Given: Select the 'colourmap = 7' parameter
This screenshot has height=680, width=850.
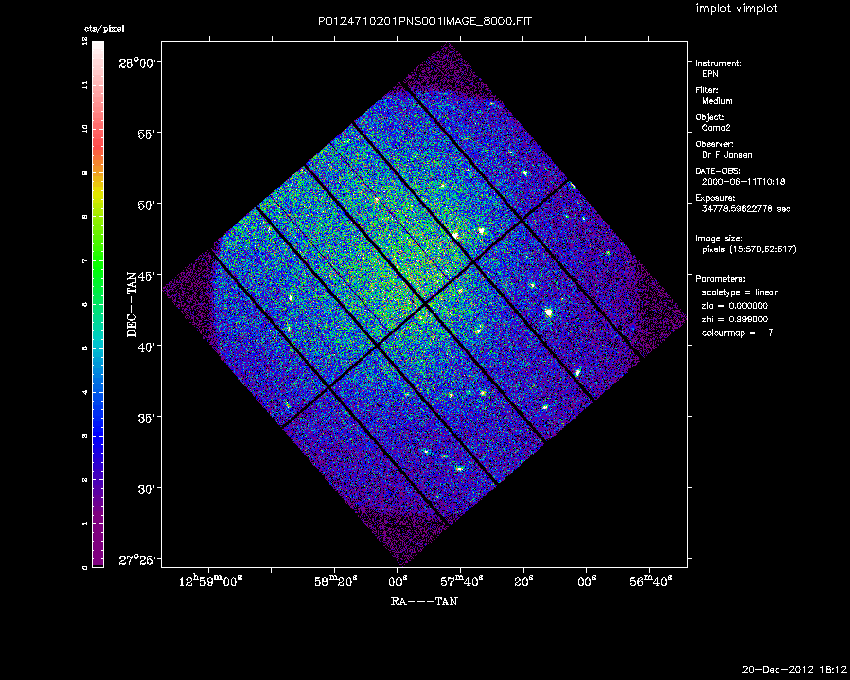Looking at the screenshot, I should (737, 333).
